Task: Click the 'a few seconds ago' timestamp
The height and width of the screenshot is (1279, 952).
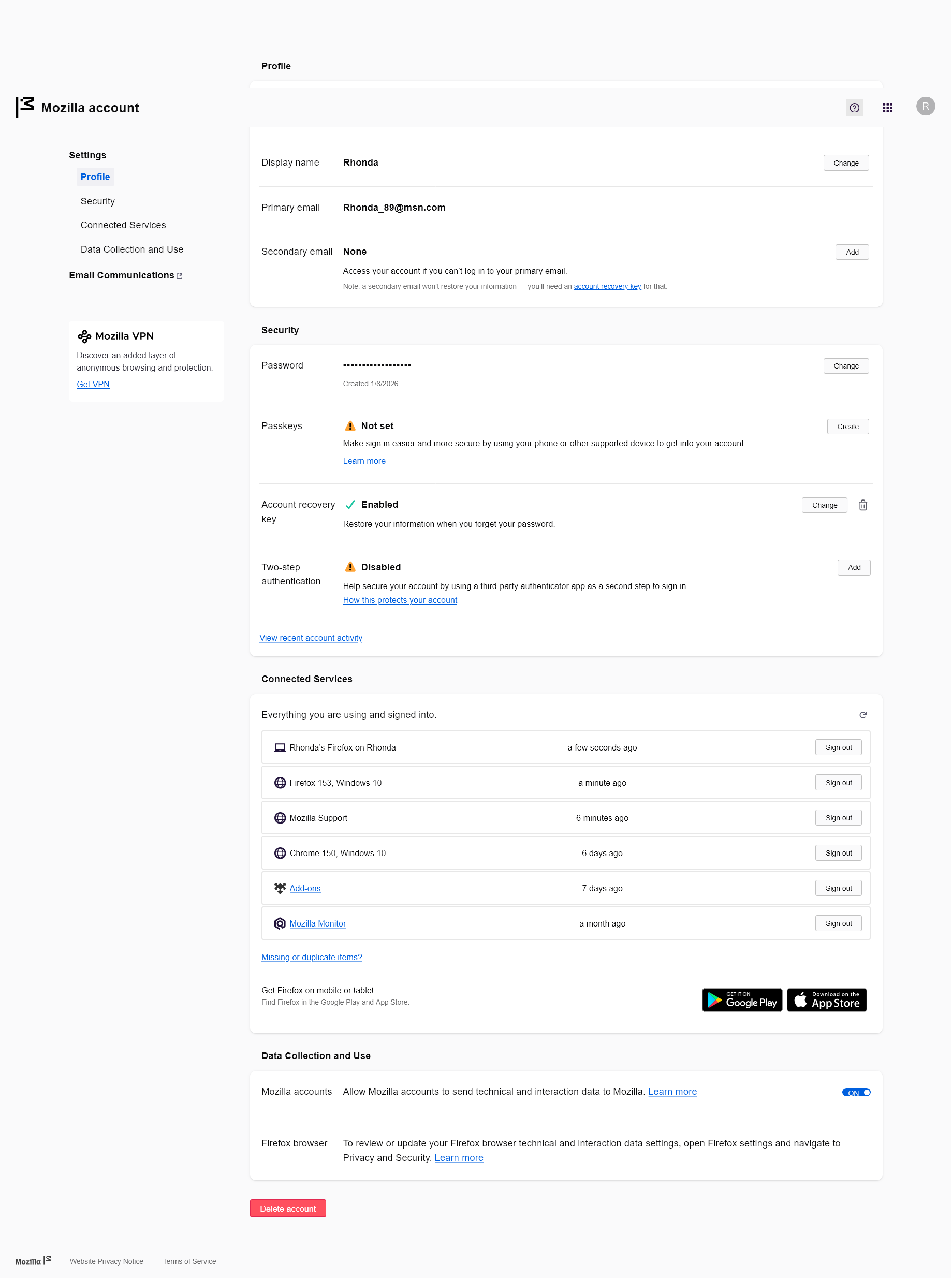Action: click(x=602, y=748)
